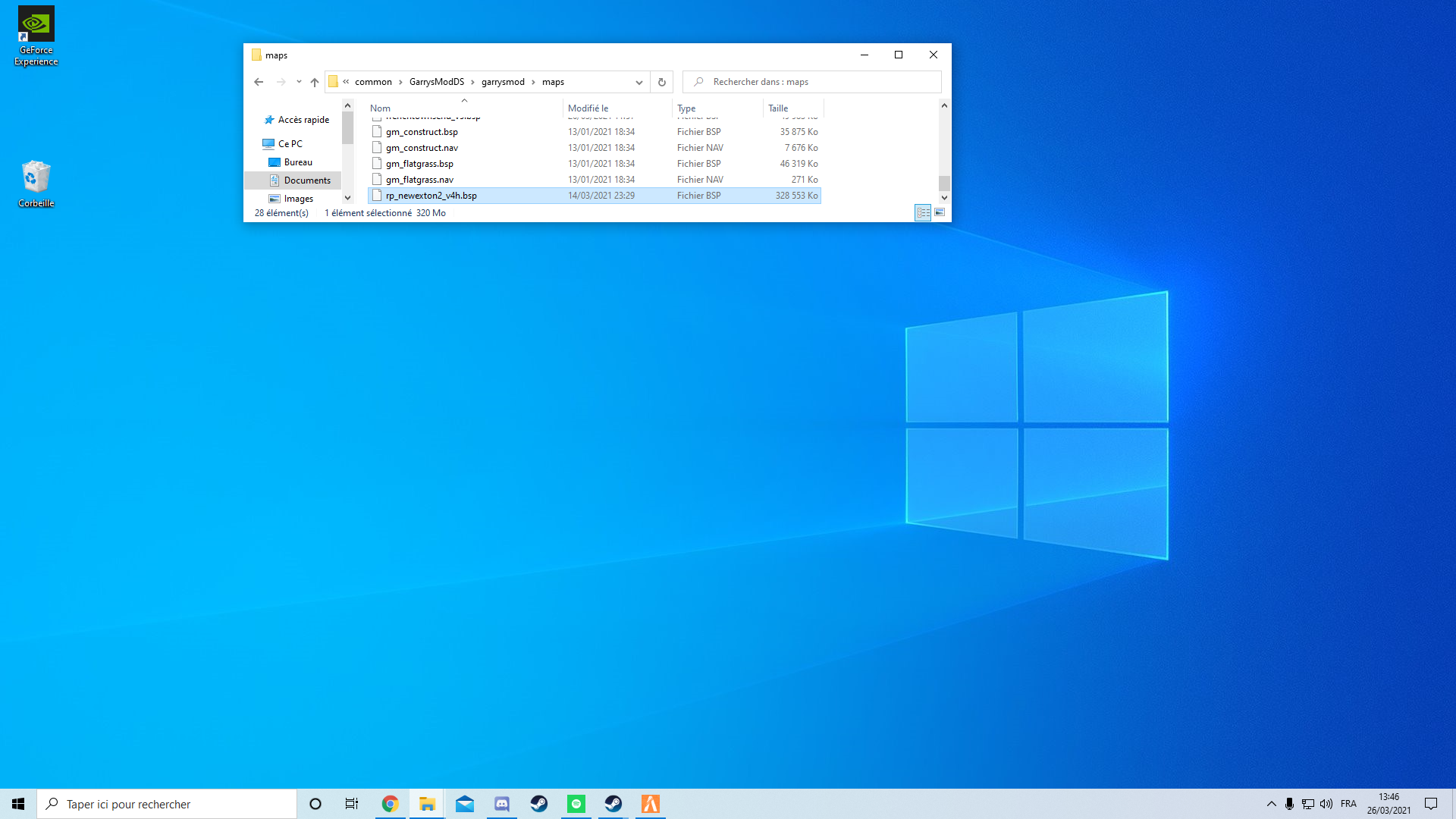This screenshot has width=1456, height=819.
Task: Select 'GarrysModDS' in the address breadcrumb
Action: coord(437,82)
